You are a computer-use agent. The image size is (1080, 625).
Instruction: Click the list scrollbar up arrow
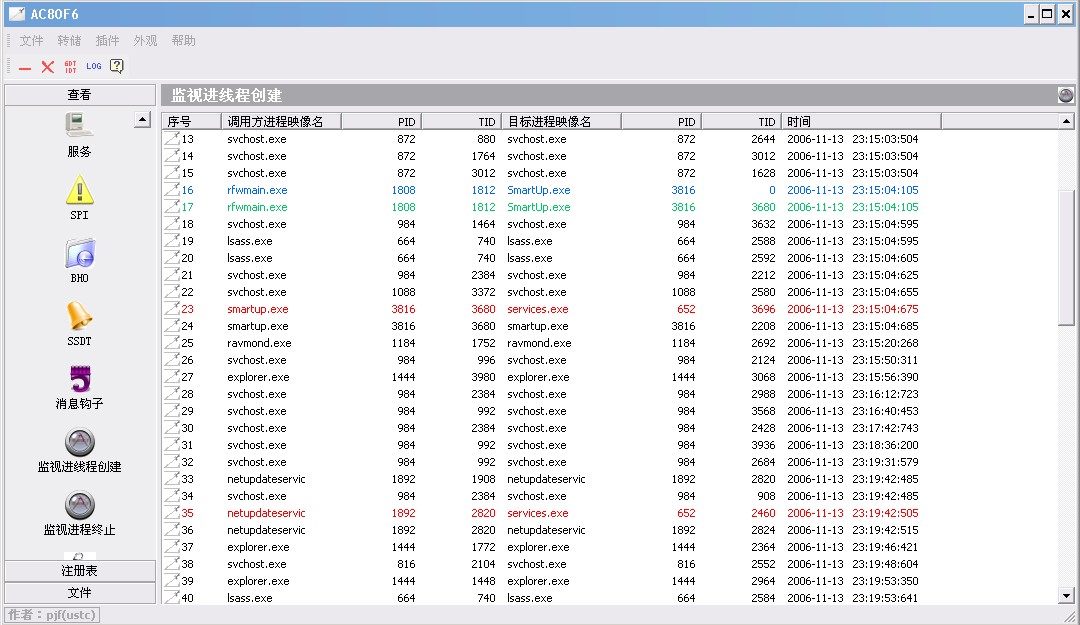click(x=1066, y=121)
